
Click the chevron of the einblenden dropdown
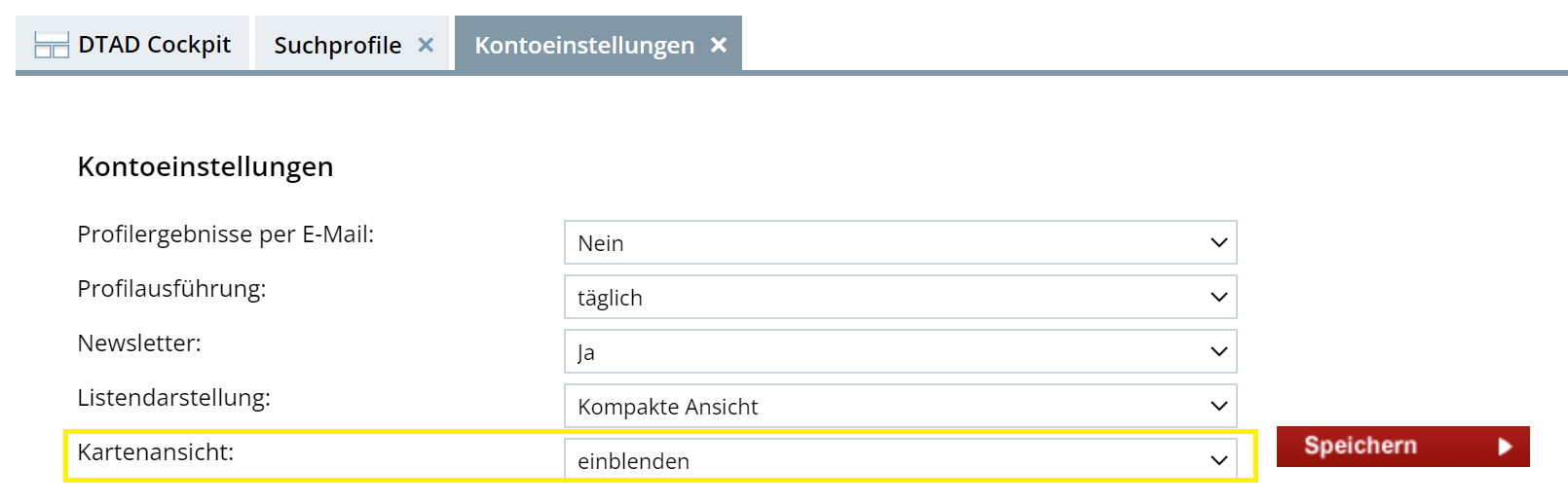pos(1218,460)
